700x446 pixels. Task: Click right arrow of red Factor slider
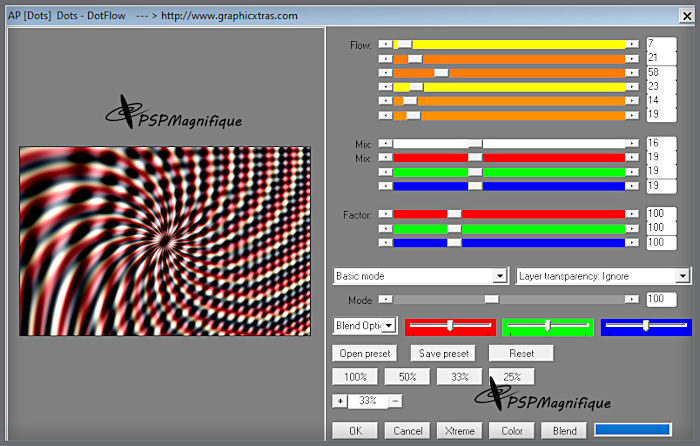(x=632, y=214)
